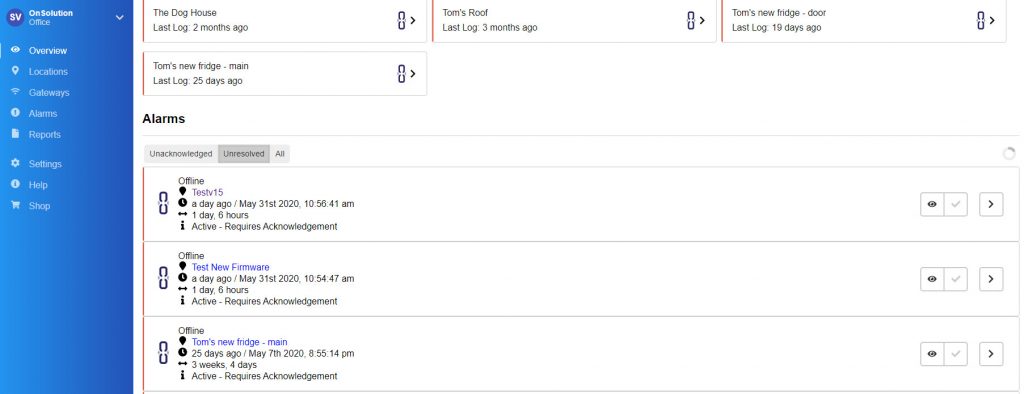Screen dimensions: 1024x394
Task: Select Tom's new fridge - door card
Action: click(863, 20)
